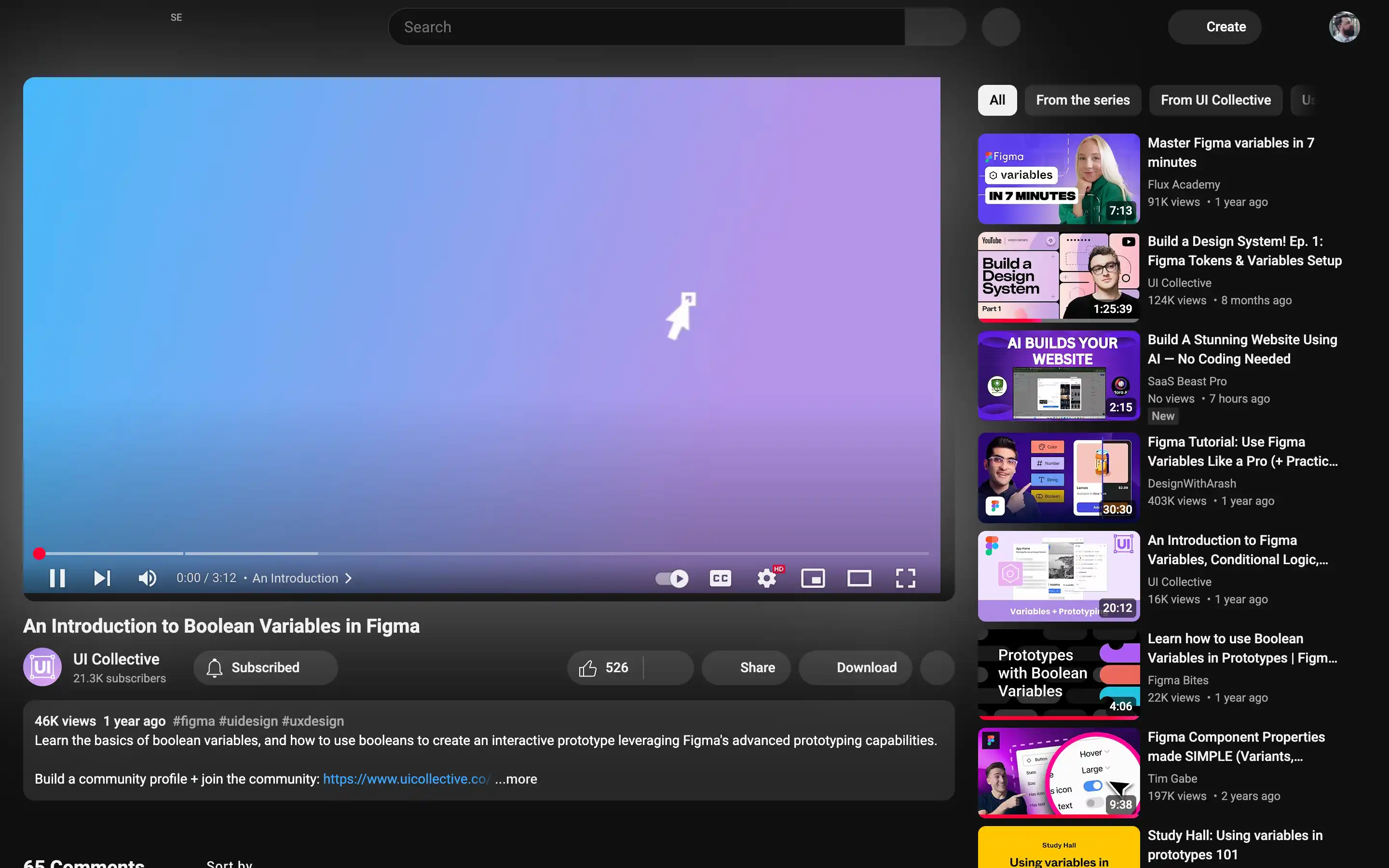The image size is (1389, 868).
Task: Open Study Hall Using variables thumbnail
Action: point(1059,847)
